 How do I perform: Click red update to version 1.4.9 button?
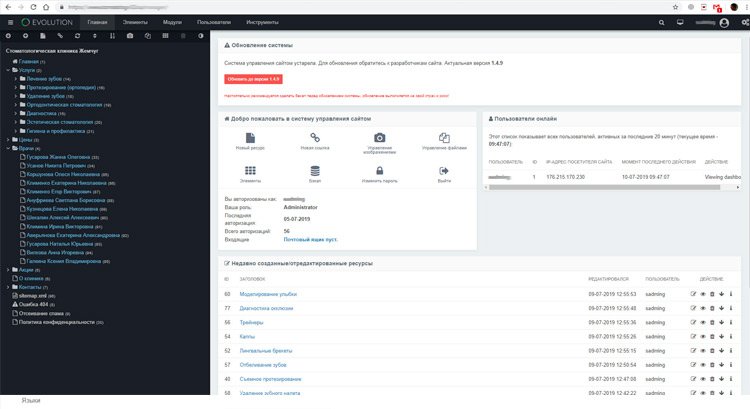(254, 79)
